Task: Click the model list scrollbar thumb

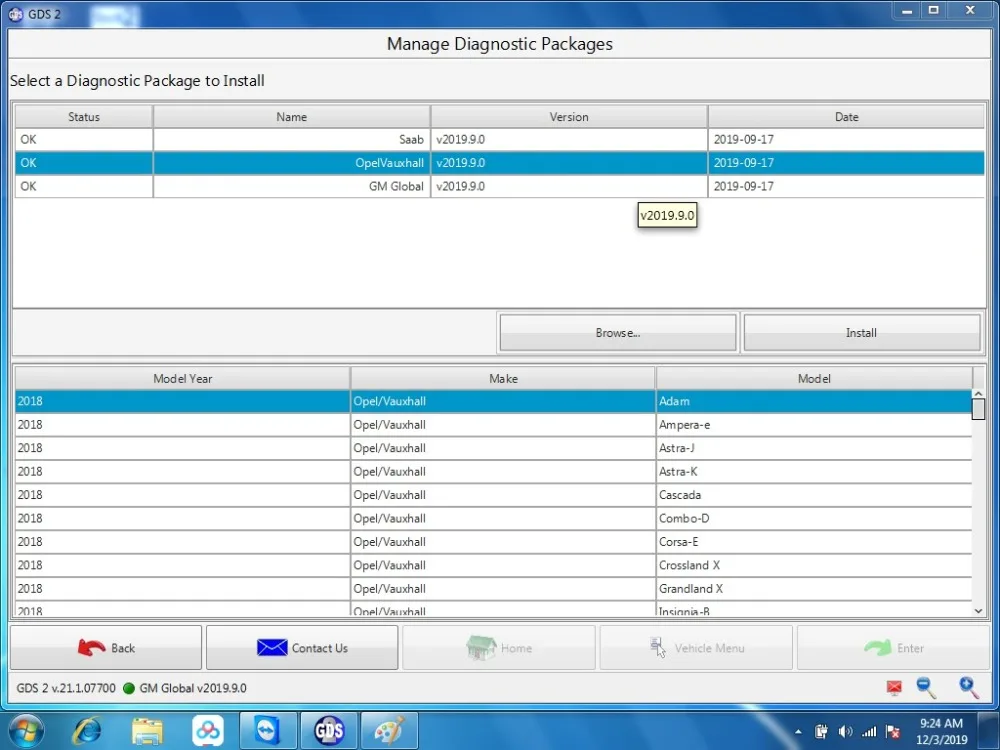Action: (978, 409)
